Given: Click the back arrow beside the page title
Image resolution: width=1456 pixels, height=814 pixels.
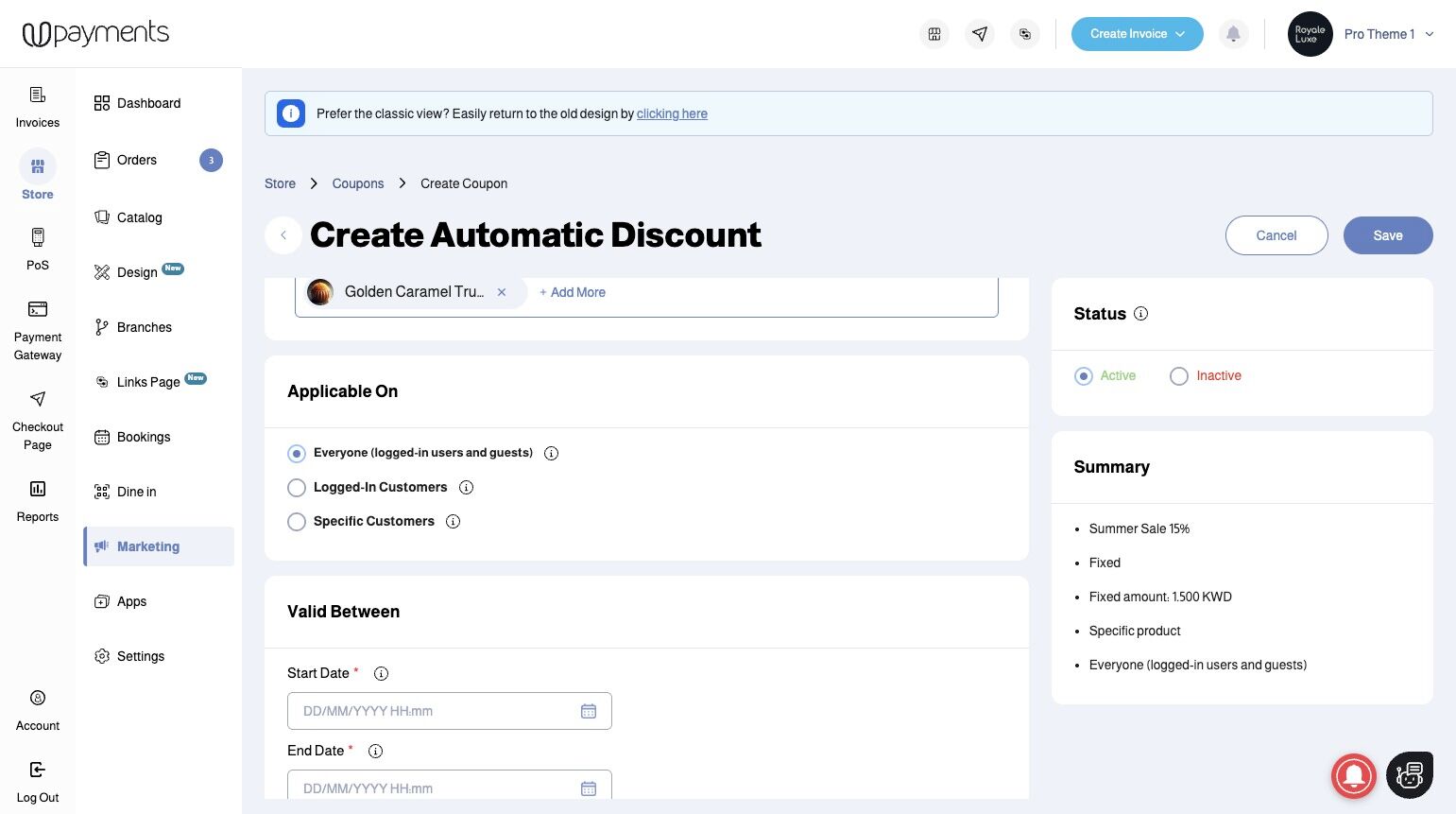Looking at the screenshot, I should point(283,235).
